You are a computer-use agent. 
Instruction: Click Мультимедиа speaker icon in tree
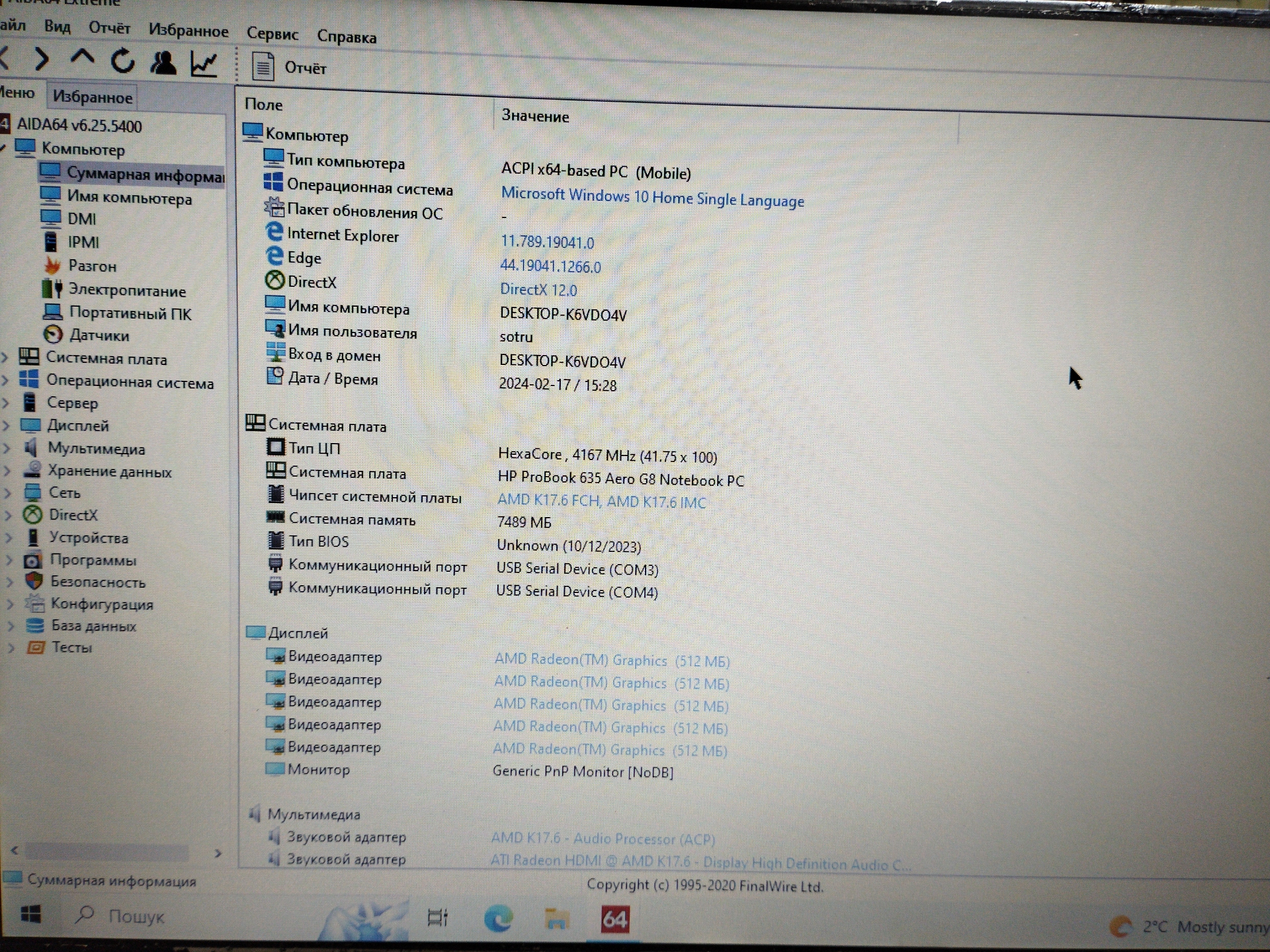30,448
